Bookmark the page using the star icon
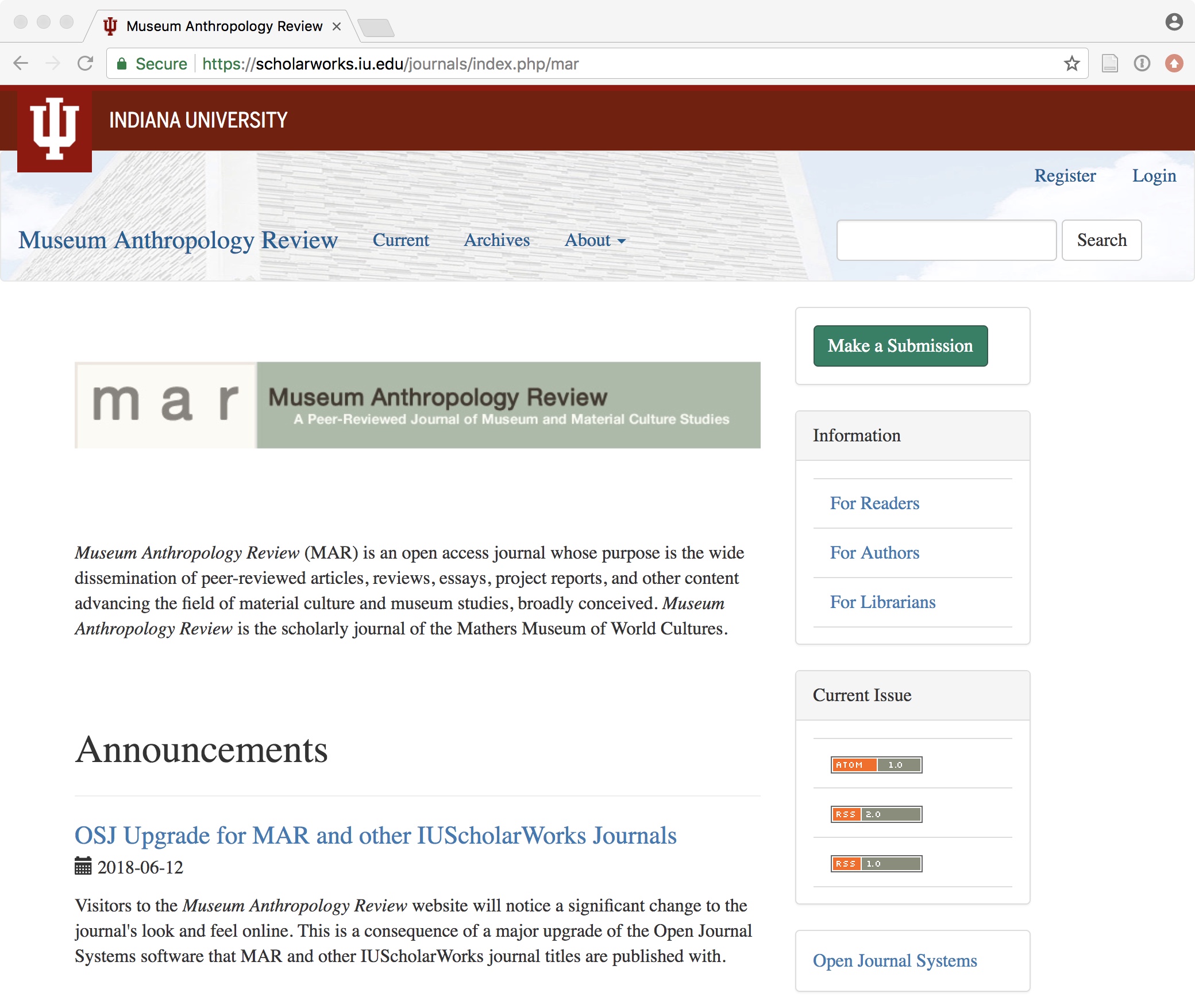Image resolution: width=1195 pixels, height=1008 pixels. pyautogui.click(x=1071, y=64)
